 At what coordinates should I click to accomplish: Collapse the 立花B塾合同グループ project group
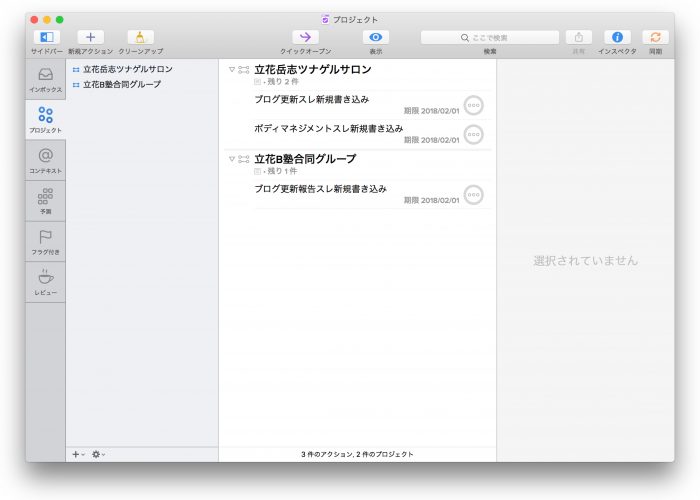click(x=232, y=159)
